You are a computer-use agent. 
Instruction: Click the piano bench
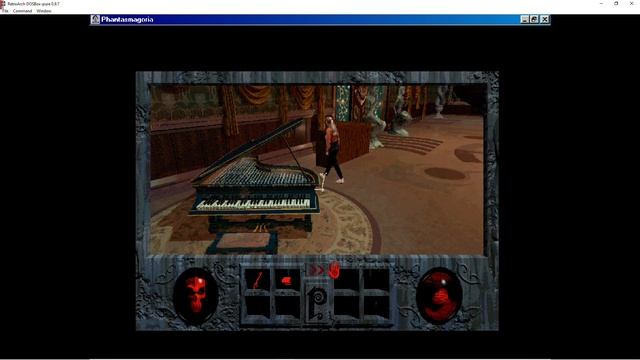243,242
